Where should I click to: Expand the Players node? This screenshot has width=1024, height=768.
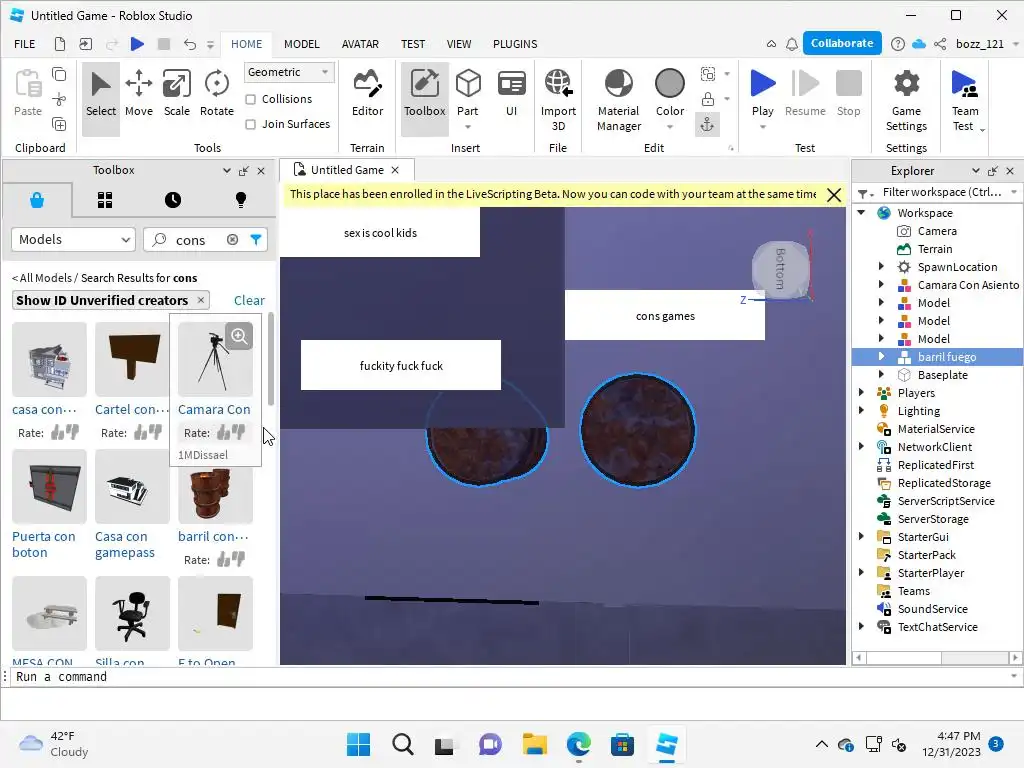tap(861, 392)
